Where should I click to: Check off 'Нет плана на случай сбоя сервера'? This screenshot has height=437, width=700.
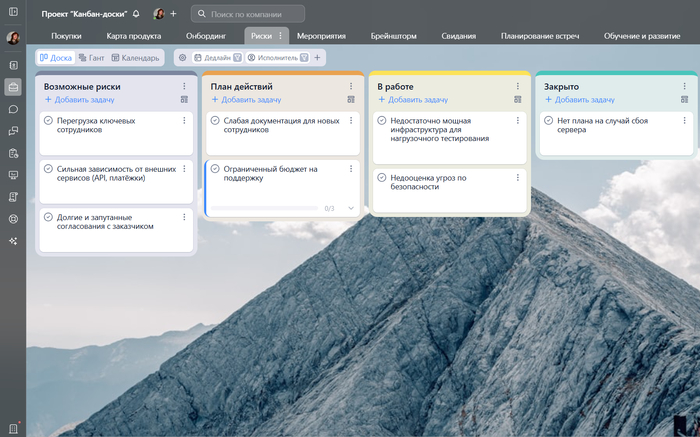tap(548, 120)
